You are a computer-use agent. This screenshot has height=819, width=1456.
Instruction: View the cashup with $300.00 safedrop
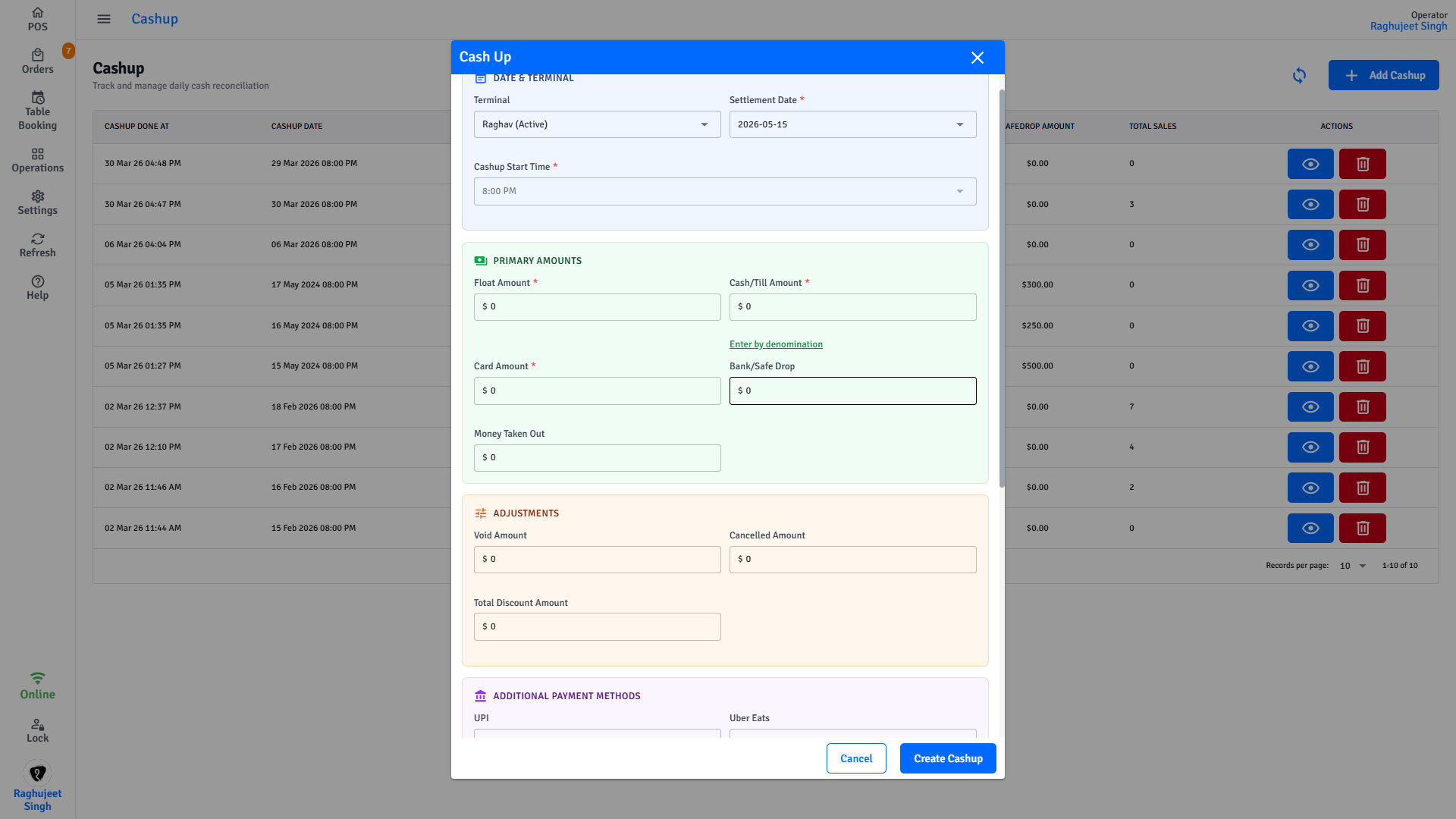point(1310,285)
